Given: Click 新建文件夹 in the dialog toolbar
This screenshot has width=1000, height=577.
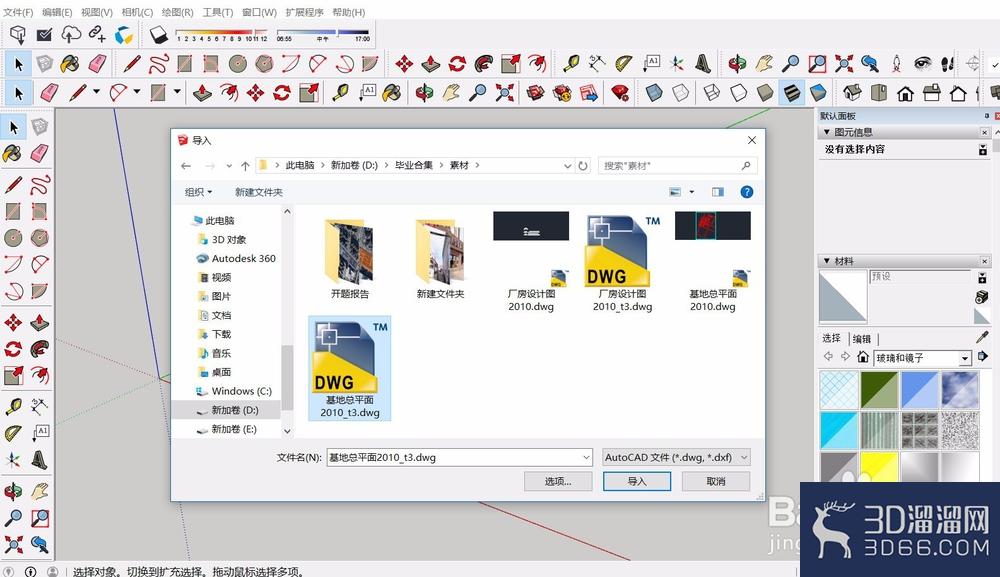Looking at the screenshot, I should [258, 192].
